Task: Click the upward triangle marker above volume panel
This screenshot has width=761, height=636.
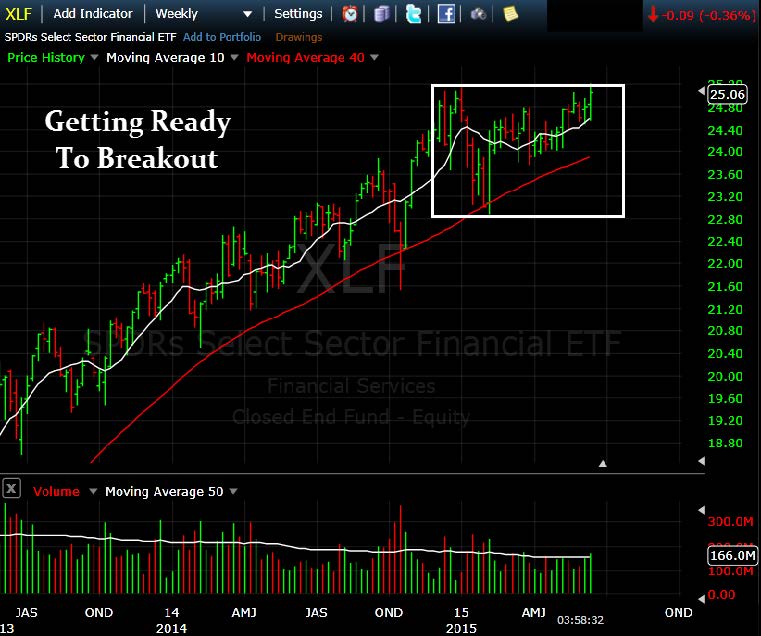Action: pyautogui.click(x=602, y=464)
